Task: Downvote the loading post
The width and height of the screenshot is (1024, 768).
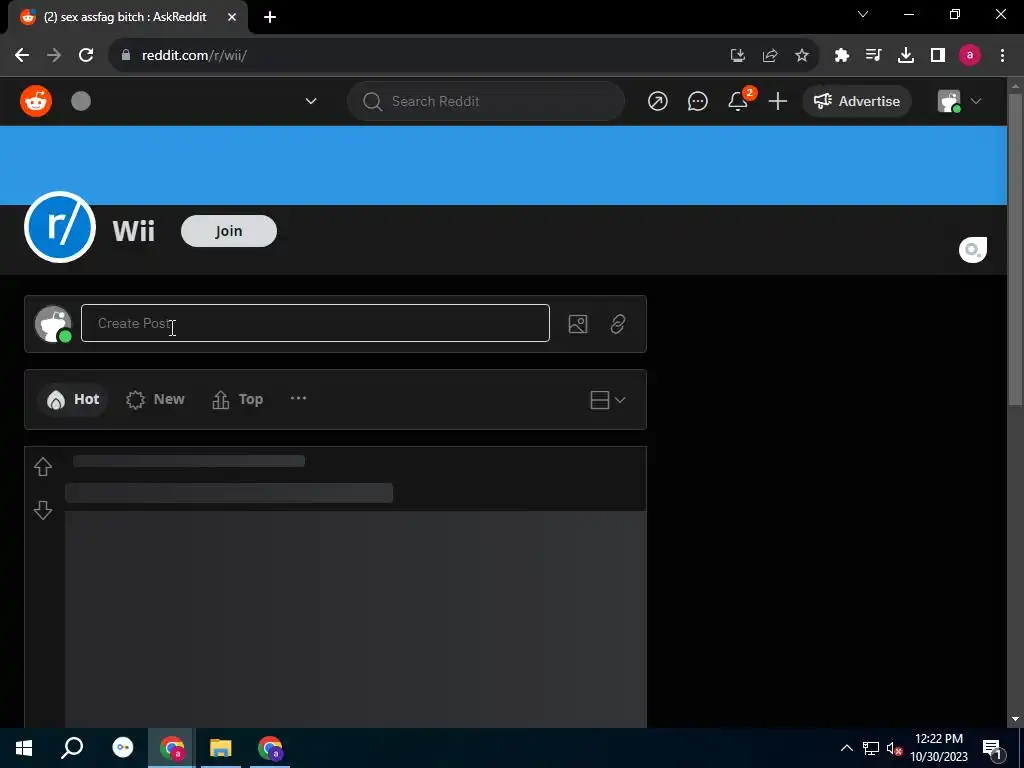Action: tap(43, 510)
